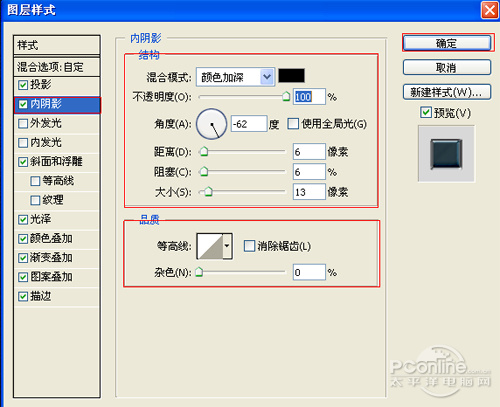Toggle the 预览 preview checkbox
500x407 pixels.
[x=426, y=112]
